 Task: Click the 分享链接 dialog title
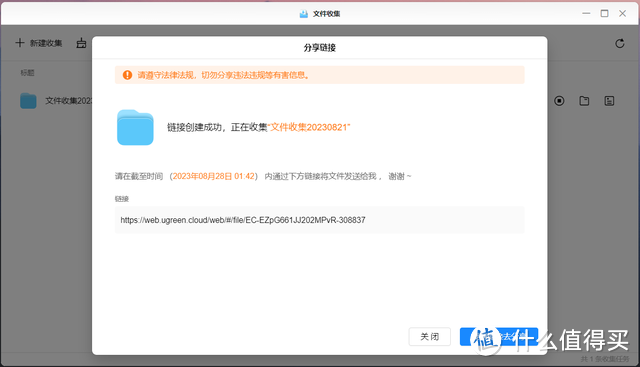point(320,48)
